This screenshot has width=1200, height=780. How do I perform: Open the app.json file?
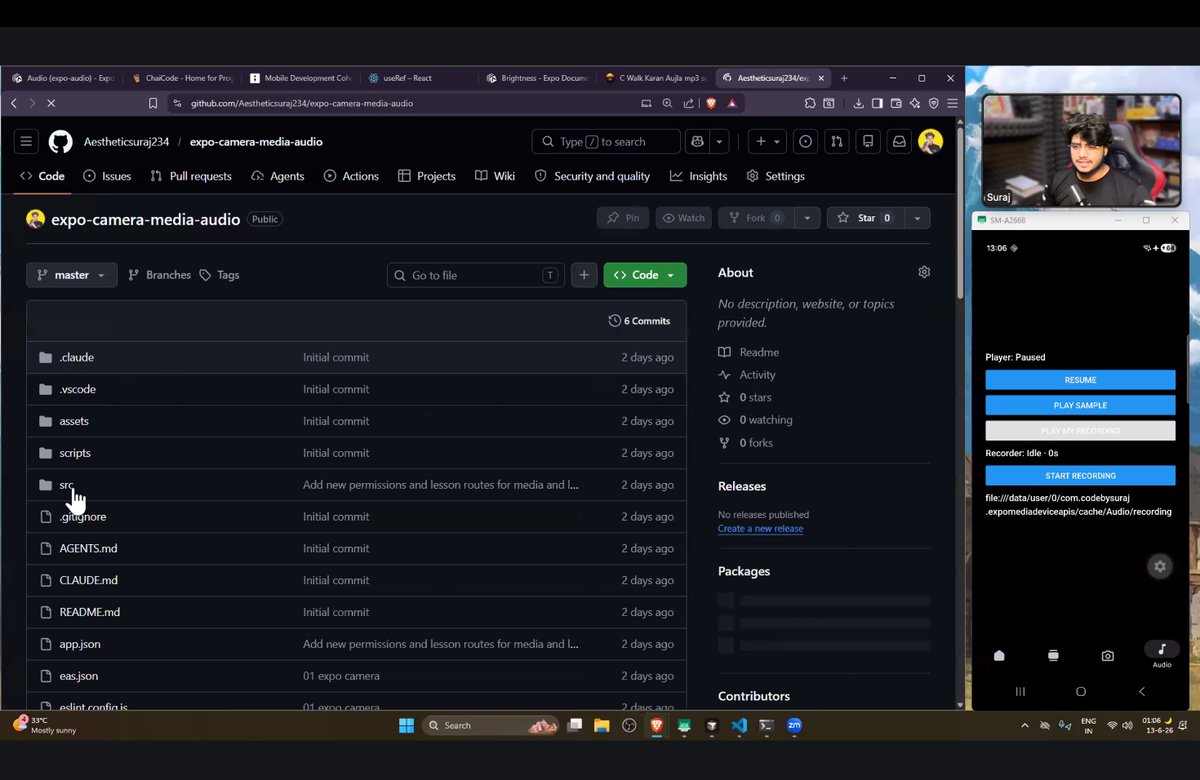(x=79, y=644)
